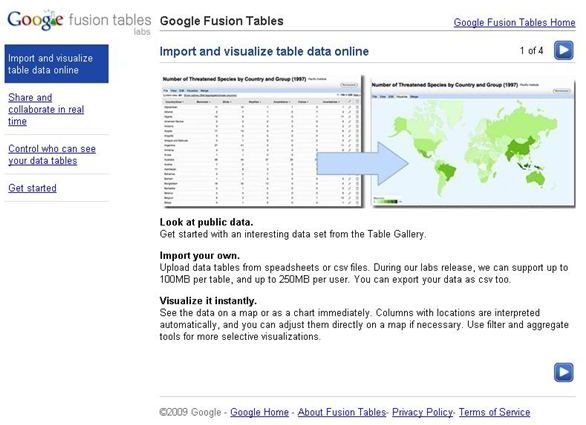The image size is (586, 425).
Task: Click the top next-page arrow icon
Action: pos(564,50)
